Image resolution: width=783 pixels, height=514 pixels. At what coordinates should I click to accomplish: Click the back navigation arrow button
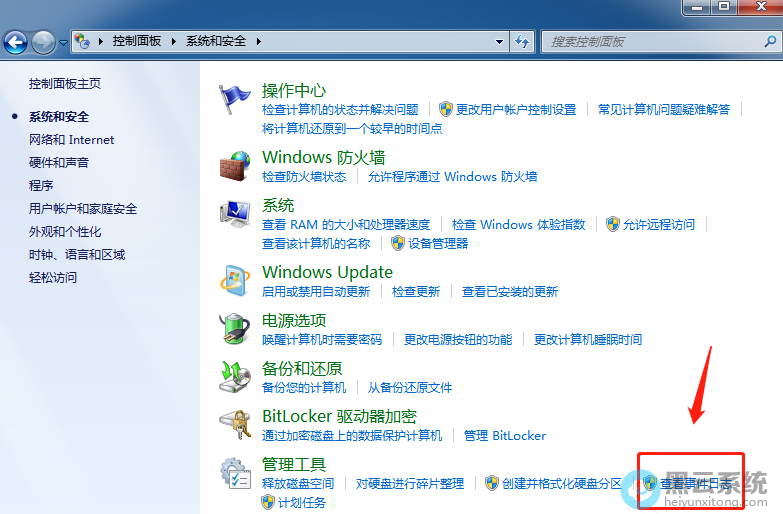(x=16, y=42)
